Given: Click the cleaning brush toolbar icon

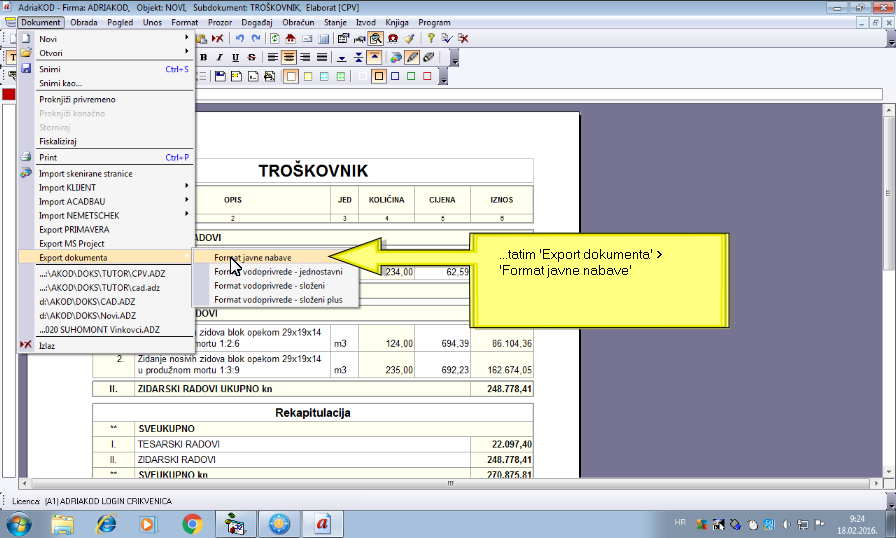Looking at the screenshot, I should (409, 38).
